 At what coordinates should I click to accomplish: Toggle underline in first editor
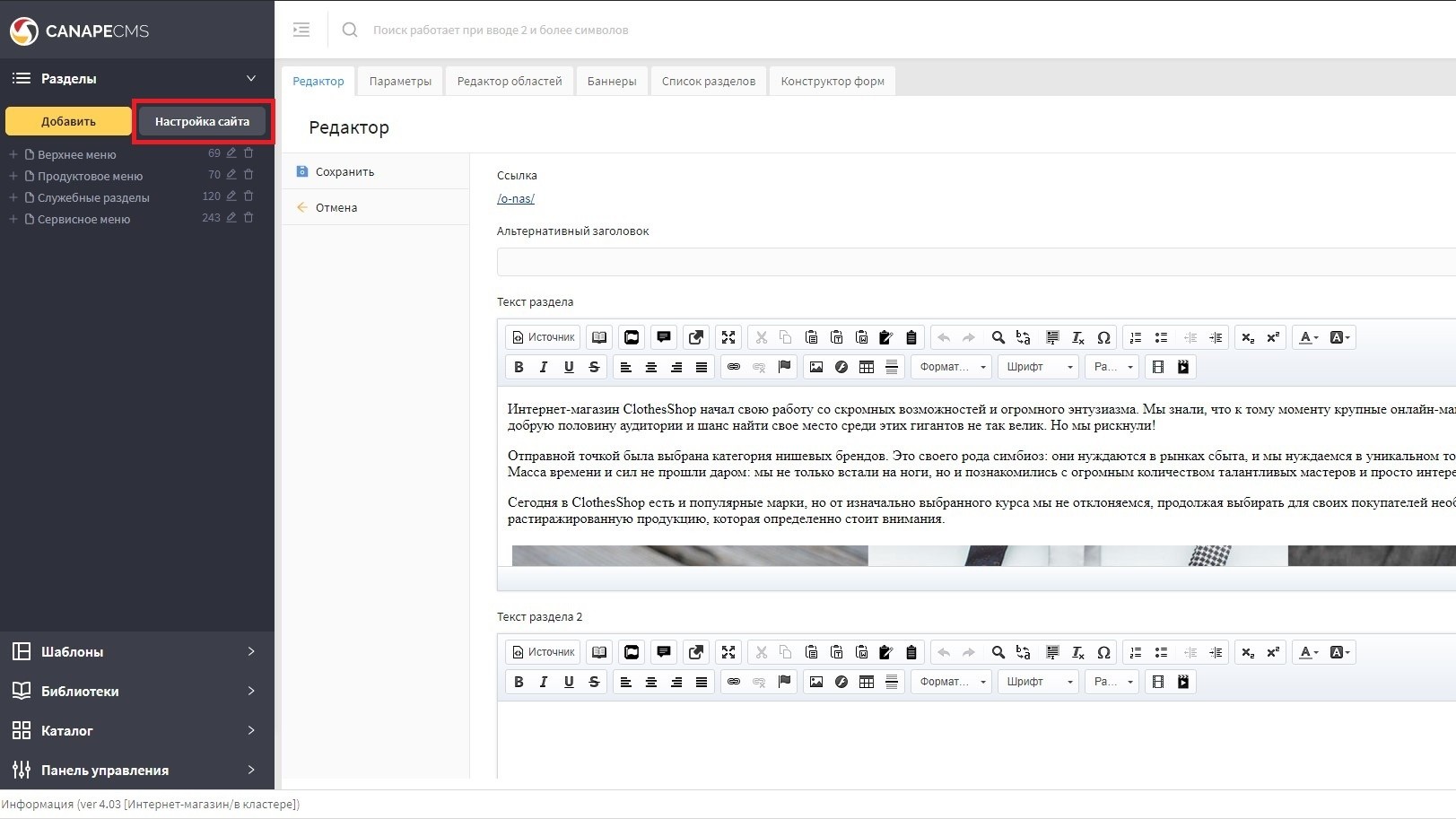click(x=569, y=367)
